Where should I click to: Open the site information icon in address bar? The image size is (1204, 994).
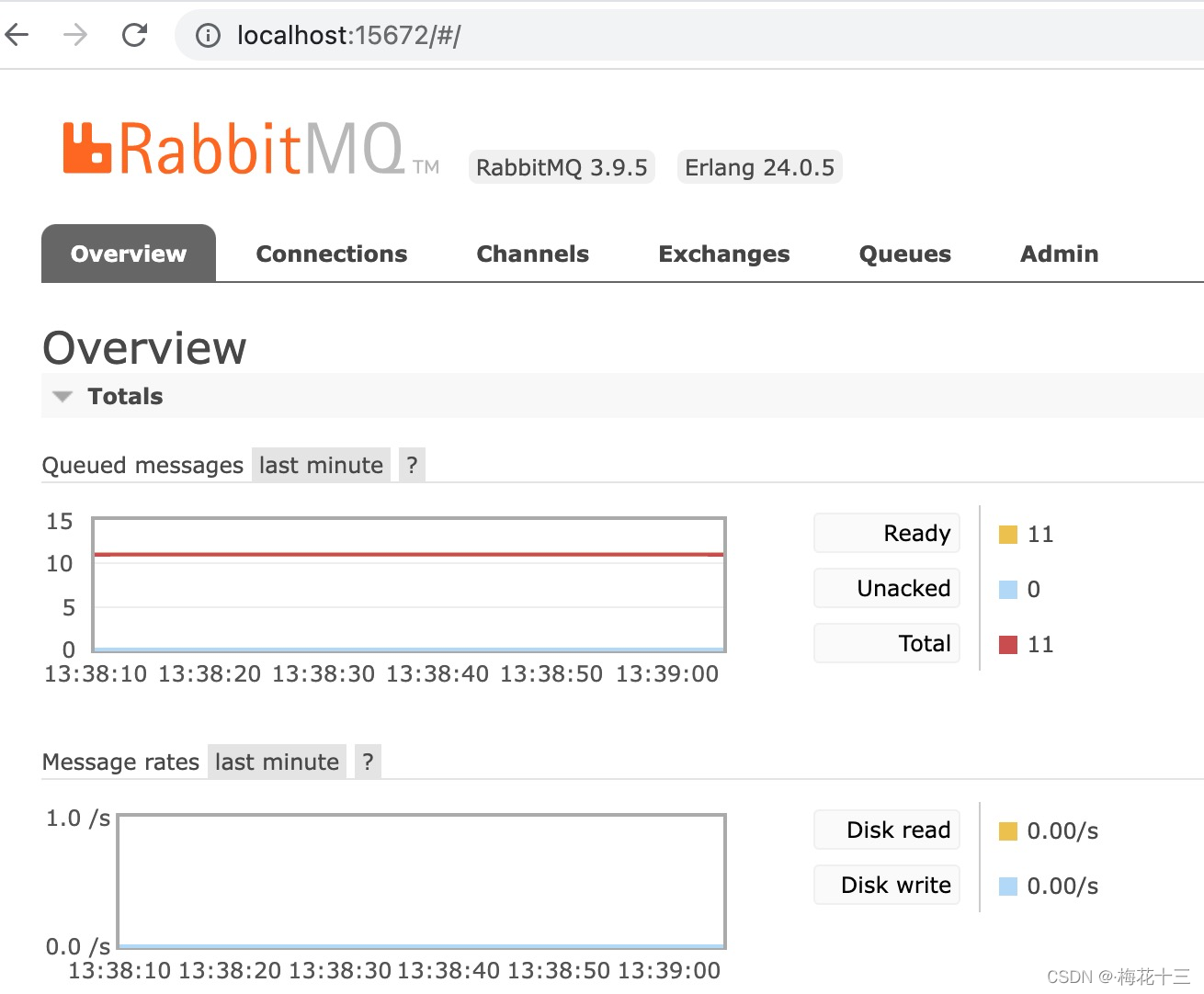(x=208, y=35)
